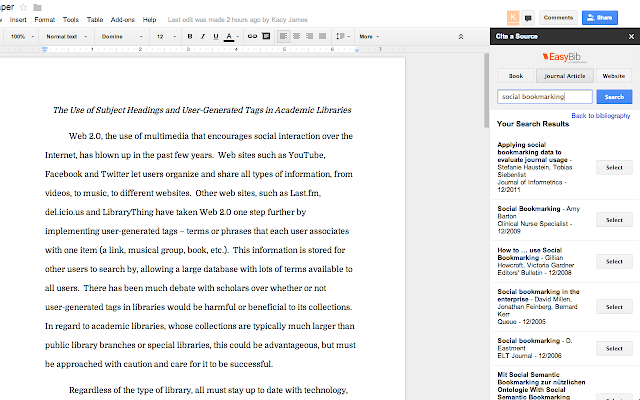Apply italic formatting to text

203,36
